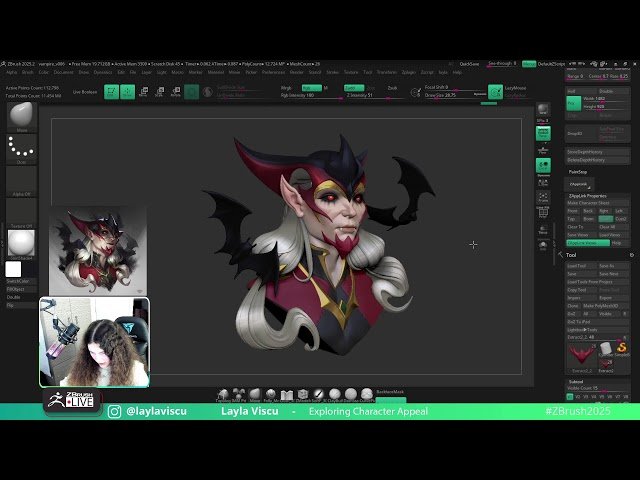Click the reference image thumbnail
Screen dimensions: 640x480
click(98, 251)
